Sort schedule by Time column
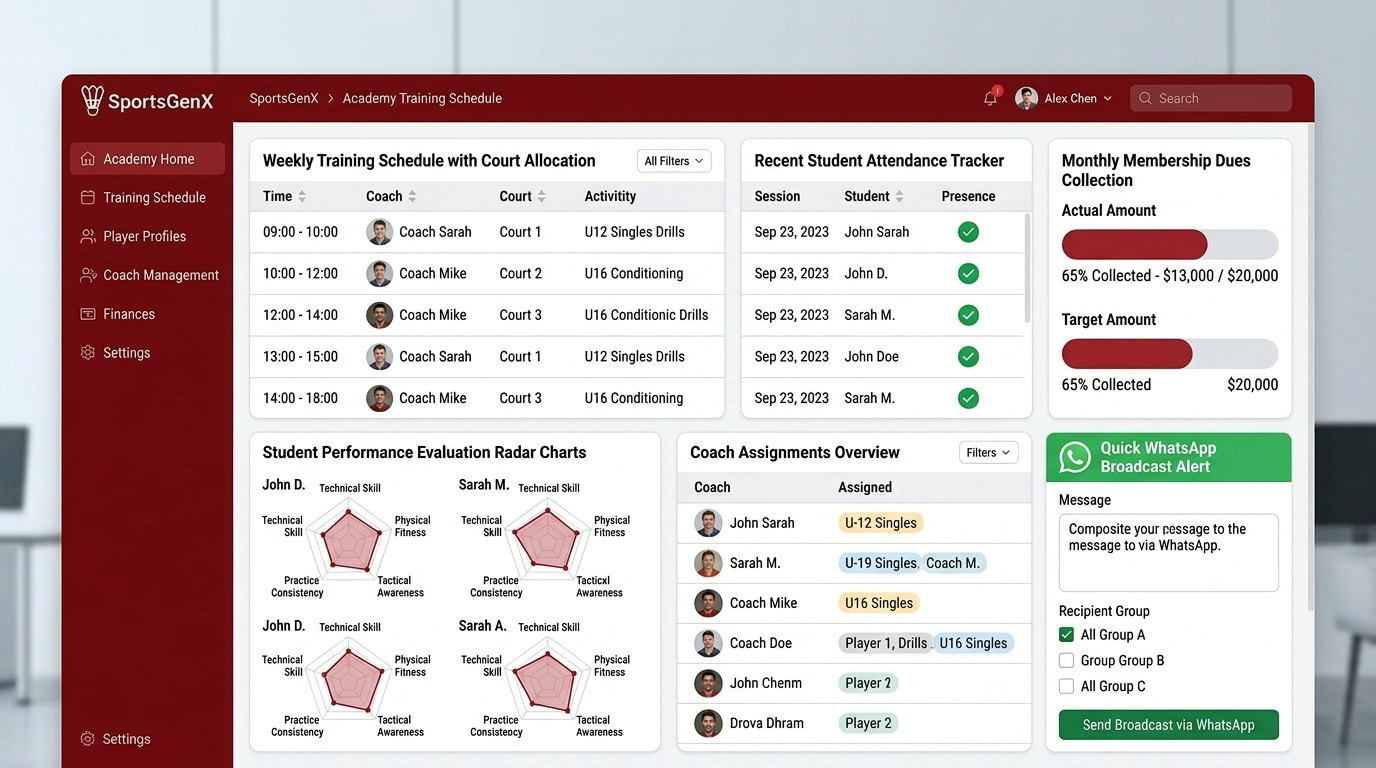 coord(302,197)
